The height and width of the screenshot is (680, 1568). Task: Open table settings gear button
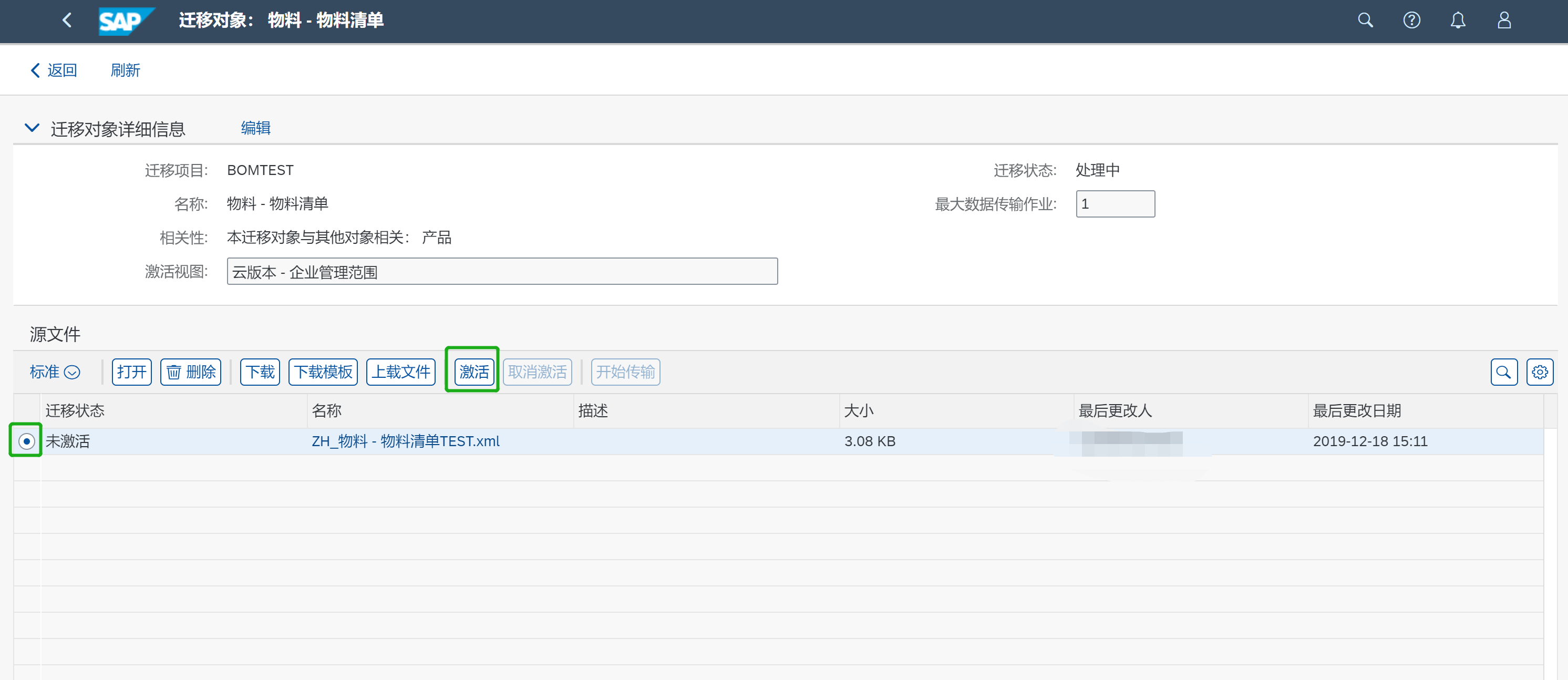1540,372
